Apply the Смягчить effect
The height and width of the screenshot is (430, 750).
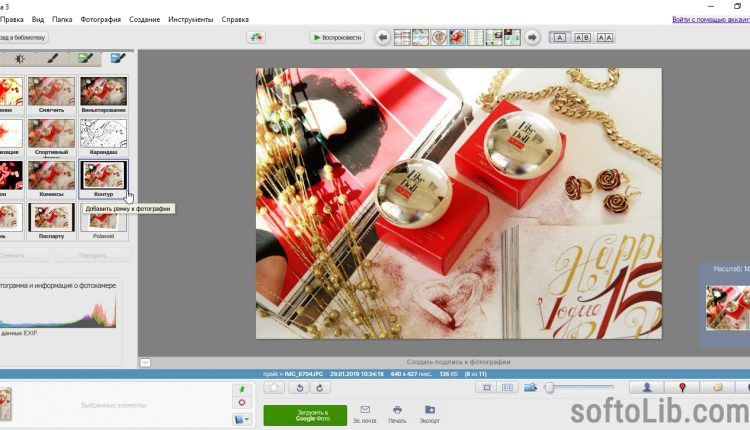(x=51, y=94)
